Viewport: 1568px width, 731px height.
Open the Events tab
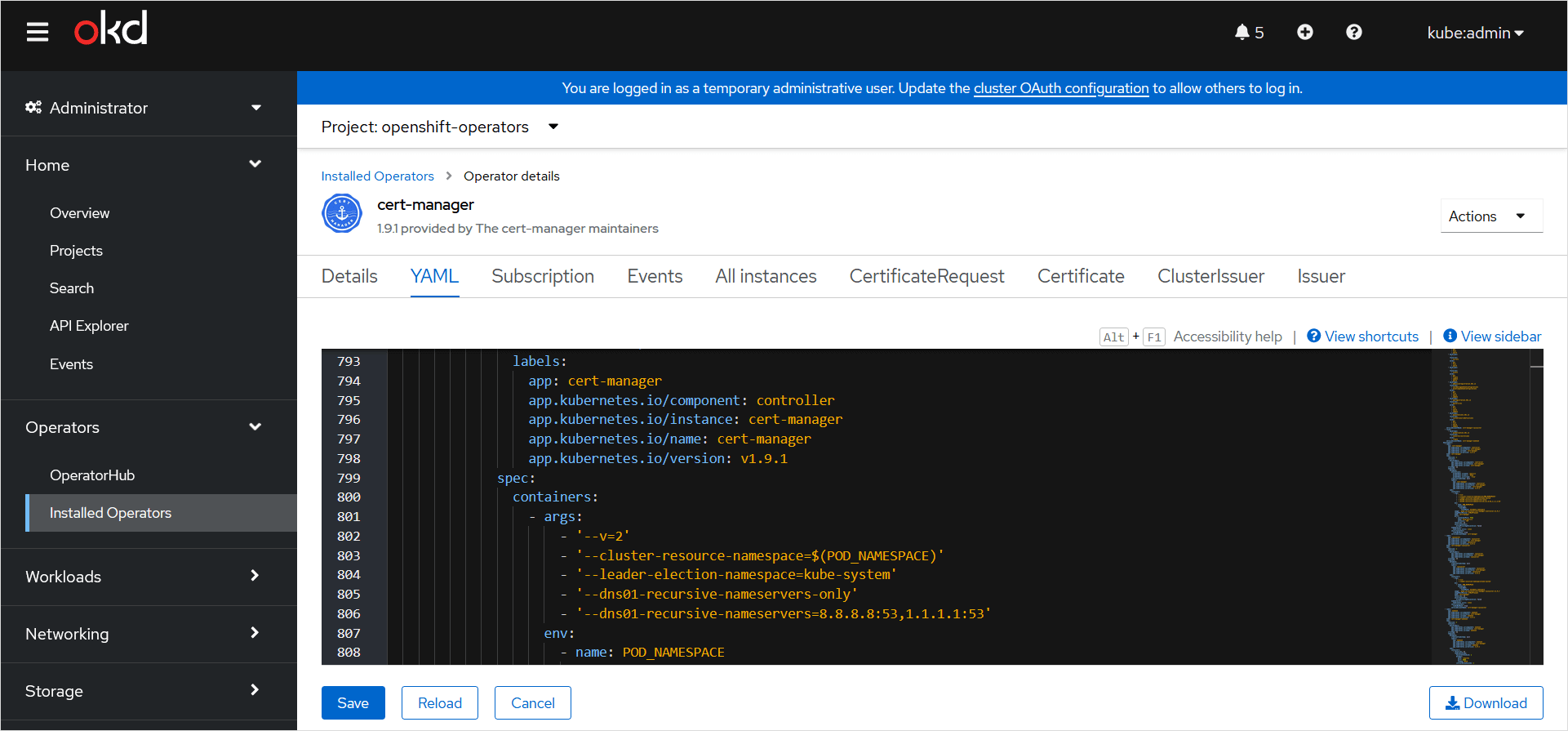(x=655, y=276)
